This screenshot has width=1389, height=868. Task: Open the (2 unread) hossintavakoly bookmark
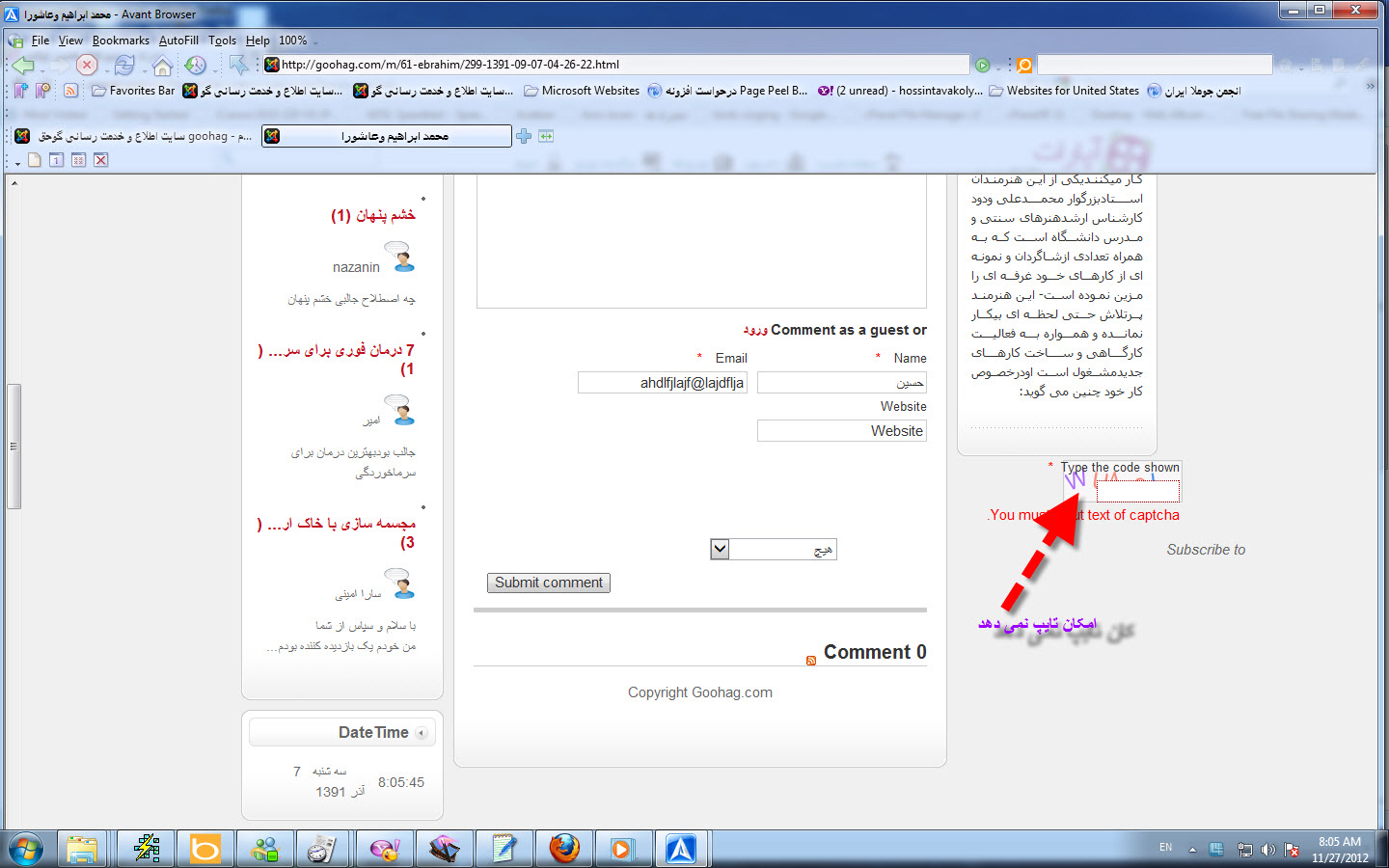(900, 91)
